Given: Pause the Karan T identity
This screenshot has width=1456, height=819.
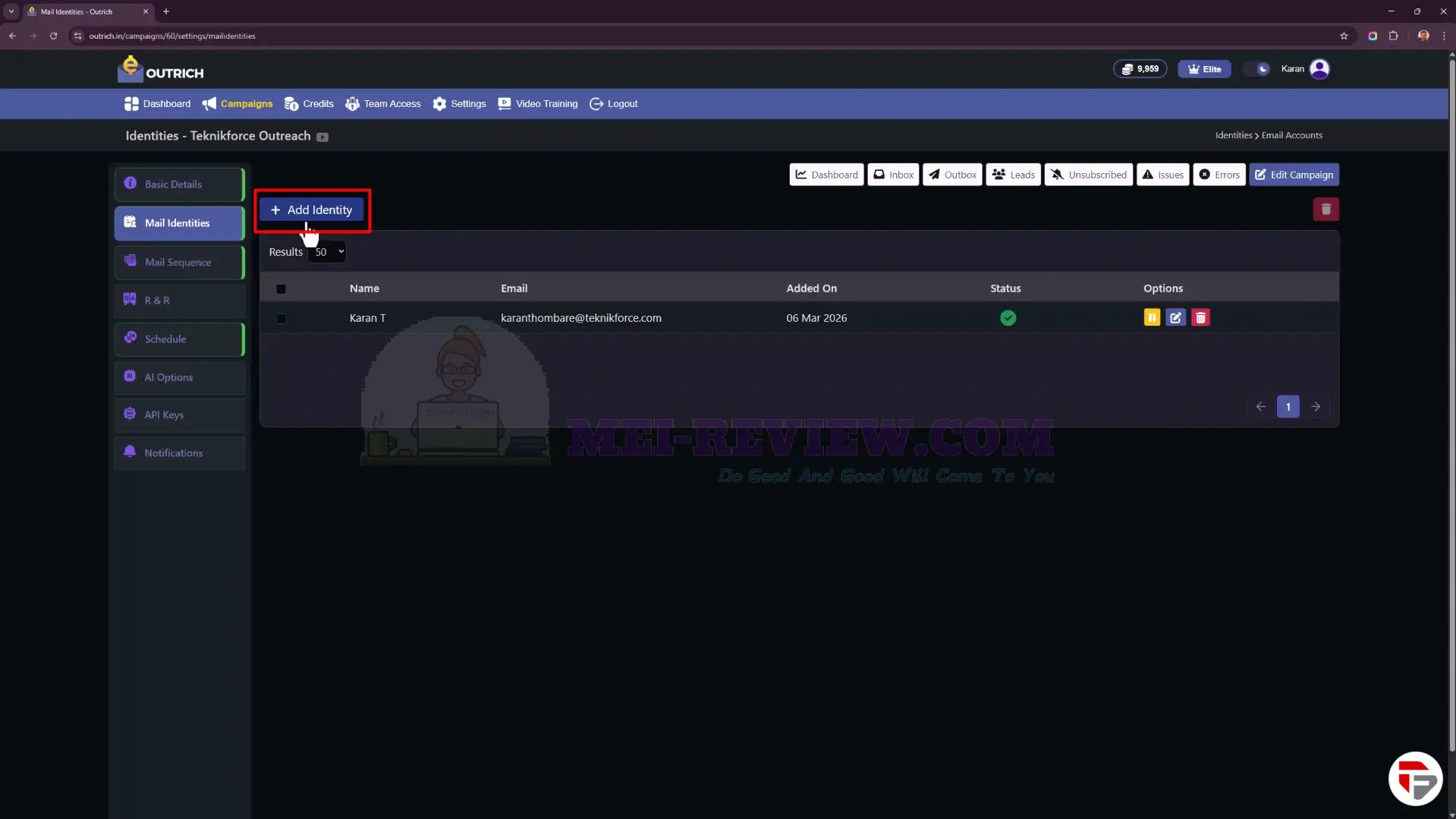Looking at the screenshot, I should click(x=1152, y=318).
